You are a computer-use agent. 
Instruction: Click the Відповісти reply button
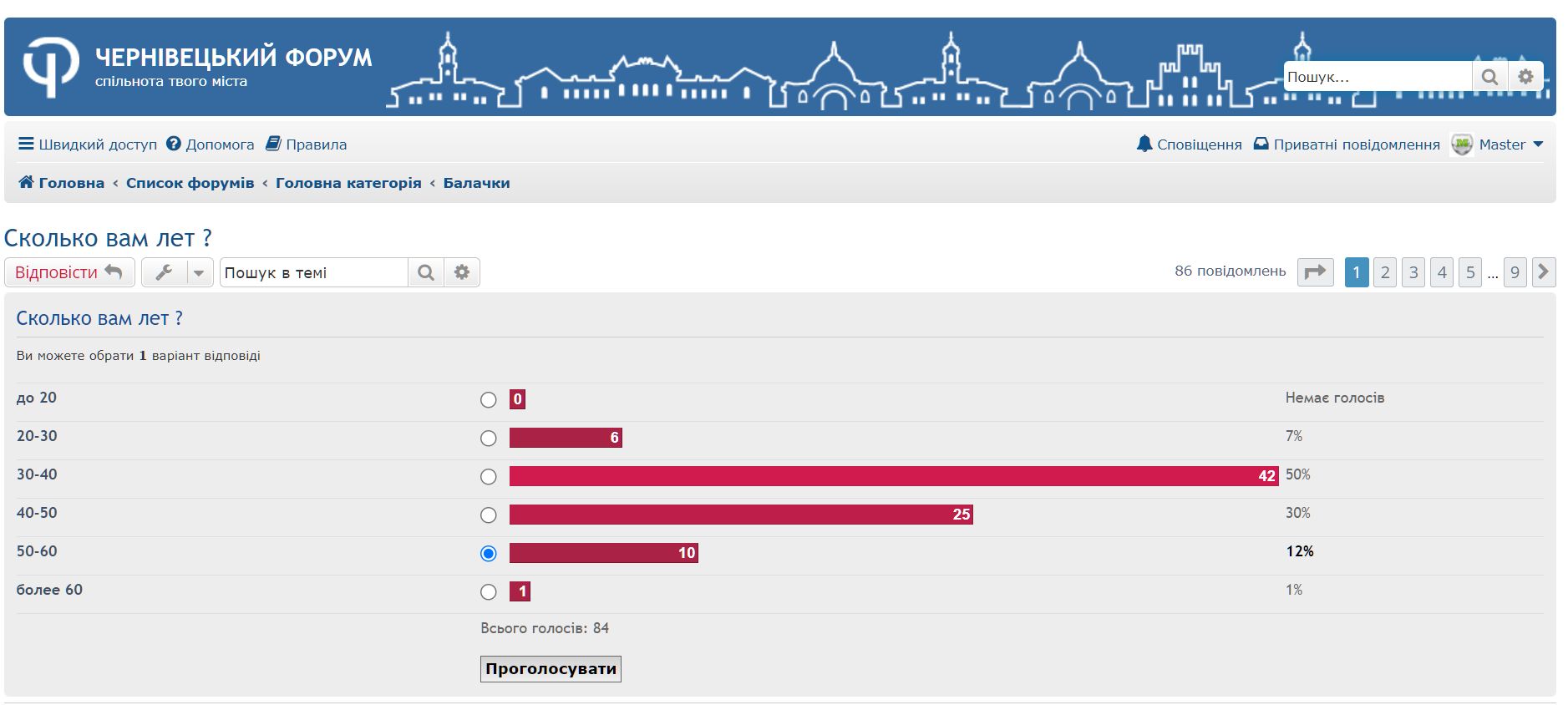[x=69, y=272]
